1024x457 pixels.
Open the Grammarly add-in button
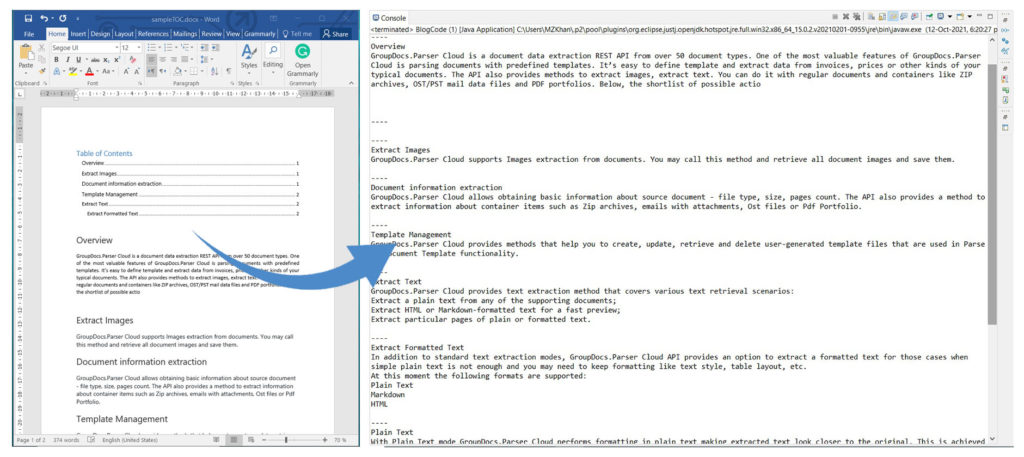click(303, 57)
